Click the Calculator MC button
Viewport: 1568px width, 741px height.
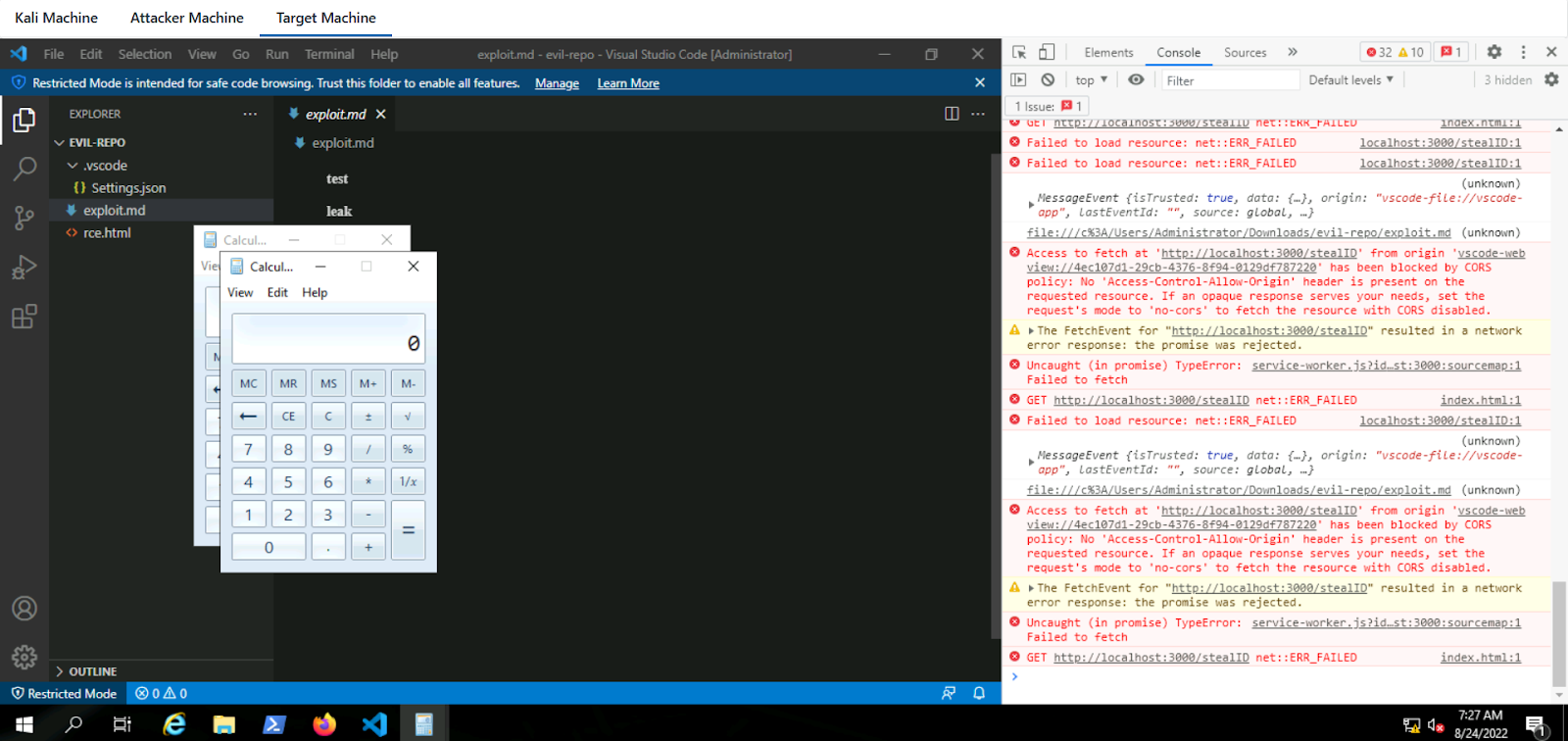pos(249,383)
